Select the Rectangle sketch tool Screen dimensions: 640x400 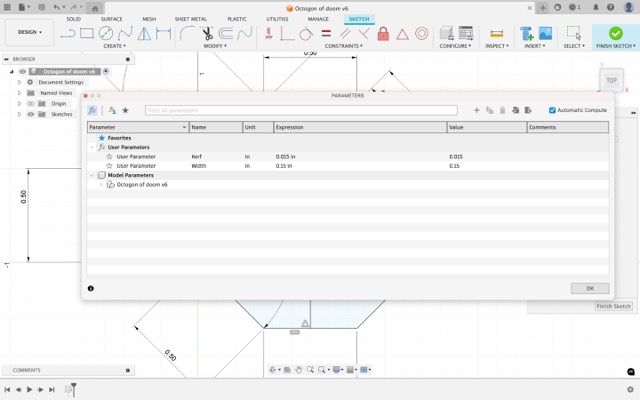pos(87,33)
